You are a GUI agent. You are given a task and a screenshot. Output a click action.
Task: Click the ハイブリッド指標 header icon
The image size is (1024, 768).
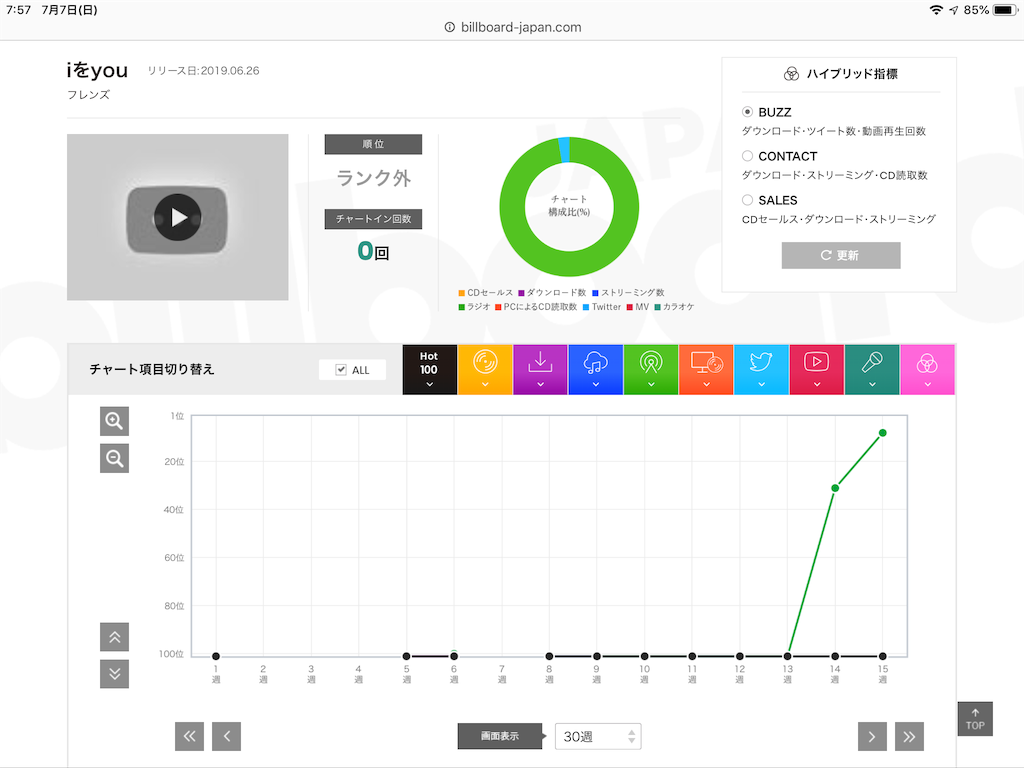click(x=791, y=74)
